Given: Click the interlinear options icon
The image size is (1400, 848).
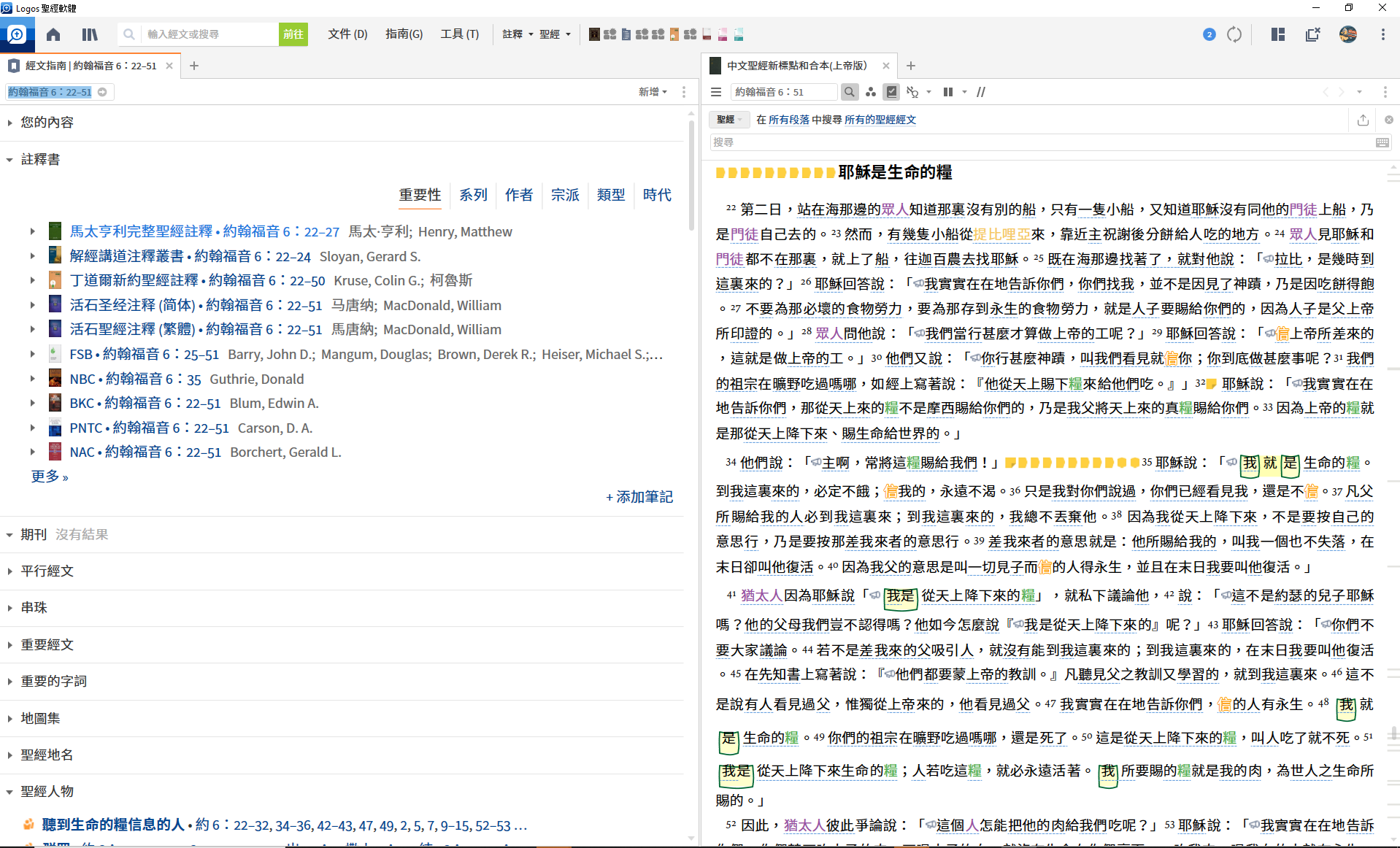Looking at the screenshot, I should [x=912, y=92].
